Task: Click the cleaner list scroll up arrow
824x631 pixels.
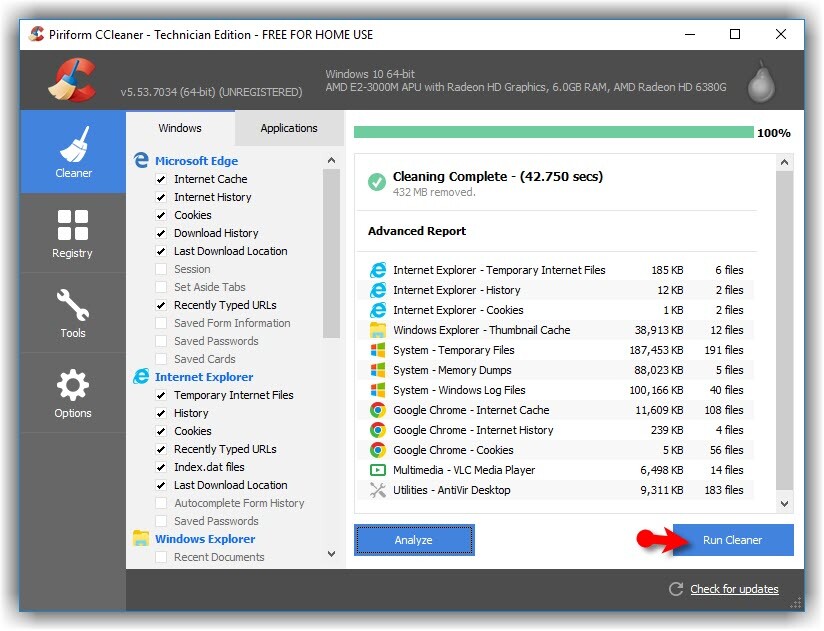Action: click(331, 160)
